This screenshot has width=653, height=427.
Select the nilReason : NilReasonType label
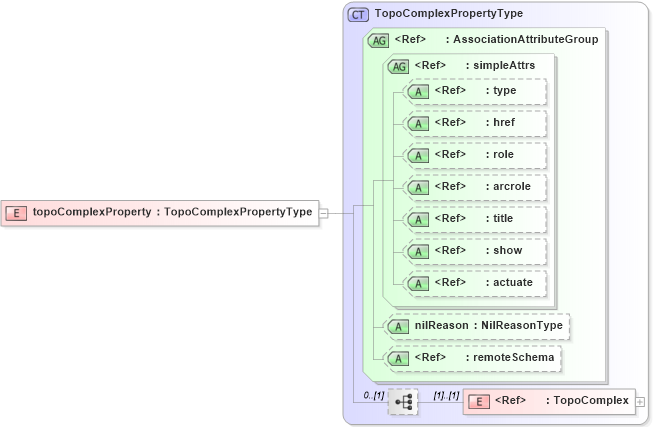[x=489, y=325]
